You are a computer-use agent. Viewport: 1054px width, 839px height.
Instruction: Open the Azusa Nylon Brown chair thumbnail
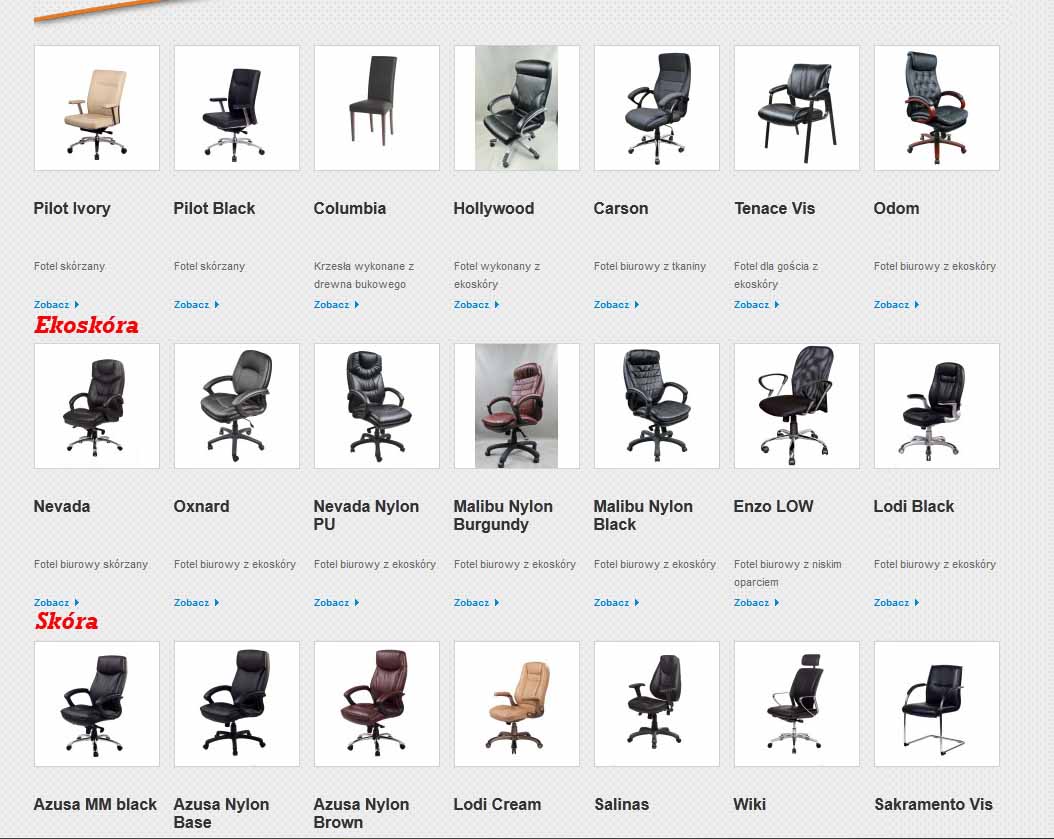376,704
